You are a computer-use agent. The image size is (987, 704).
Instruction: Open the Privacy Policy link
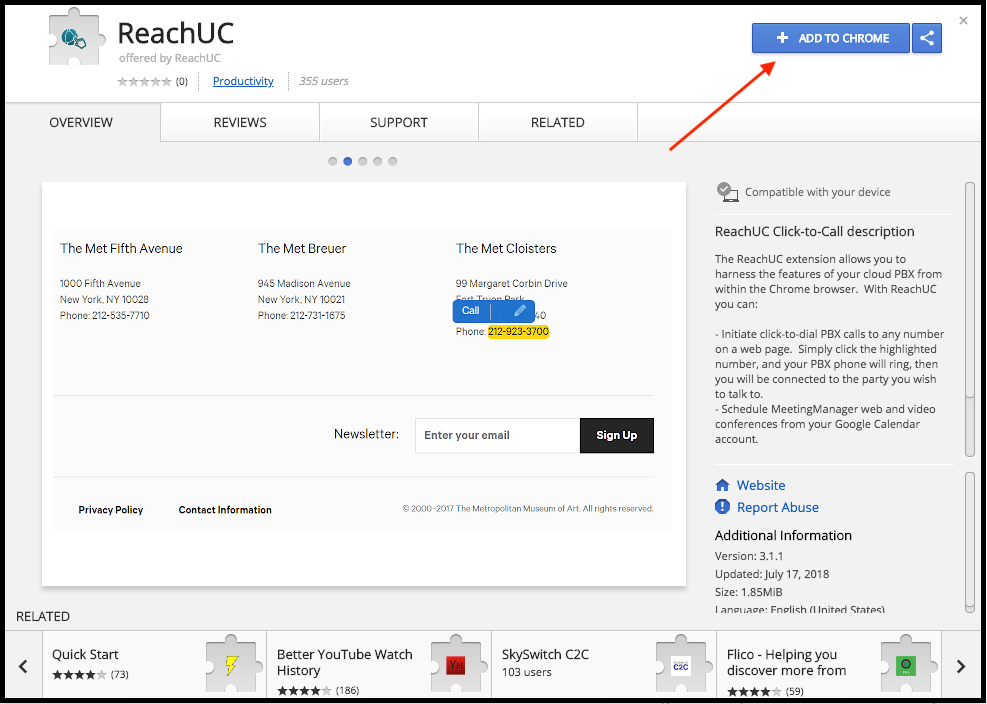(x=110, y=509)
